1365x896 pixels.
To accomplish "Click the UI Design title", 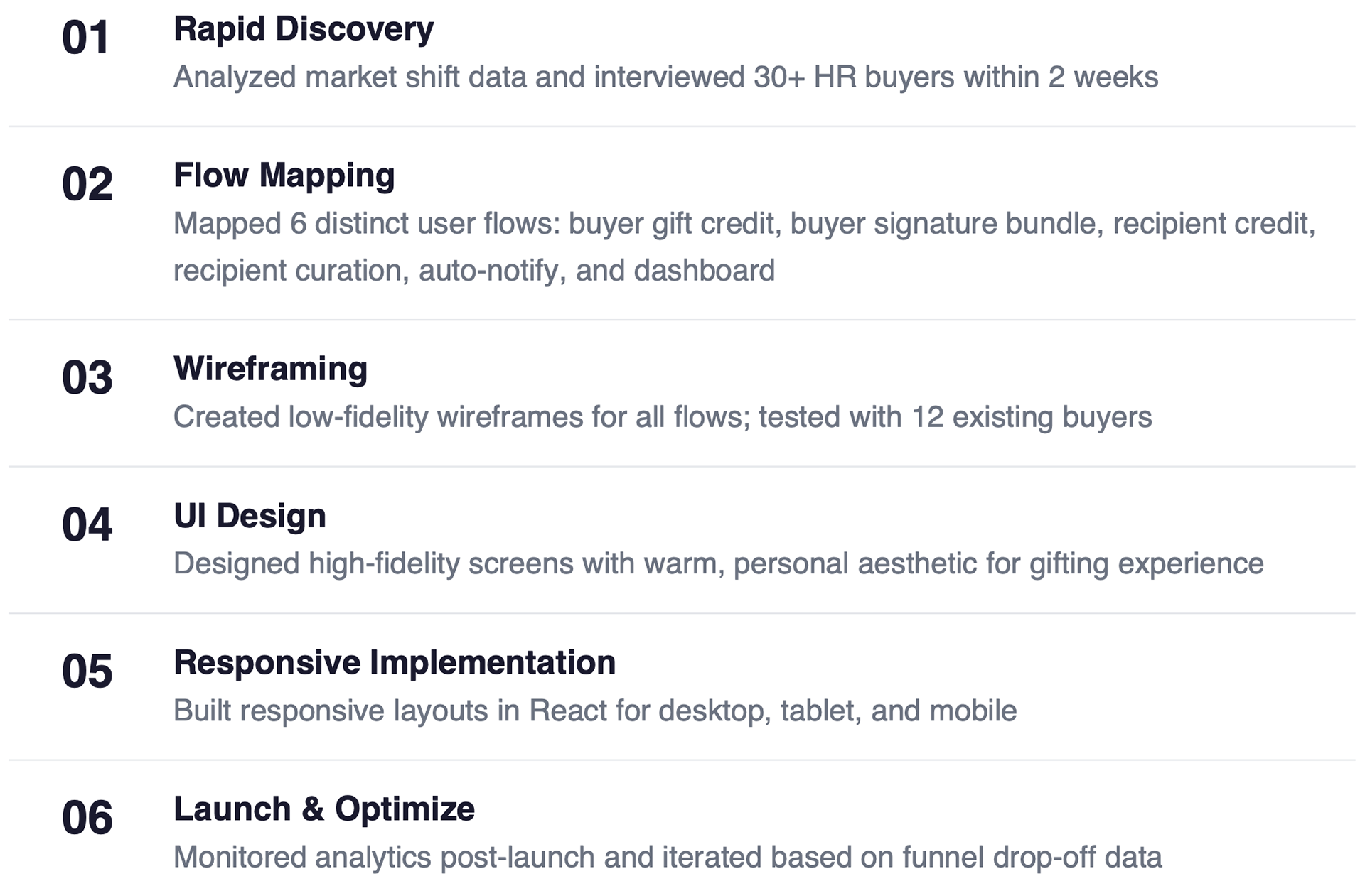I will pyautogui.click(x=250, y=516).
